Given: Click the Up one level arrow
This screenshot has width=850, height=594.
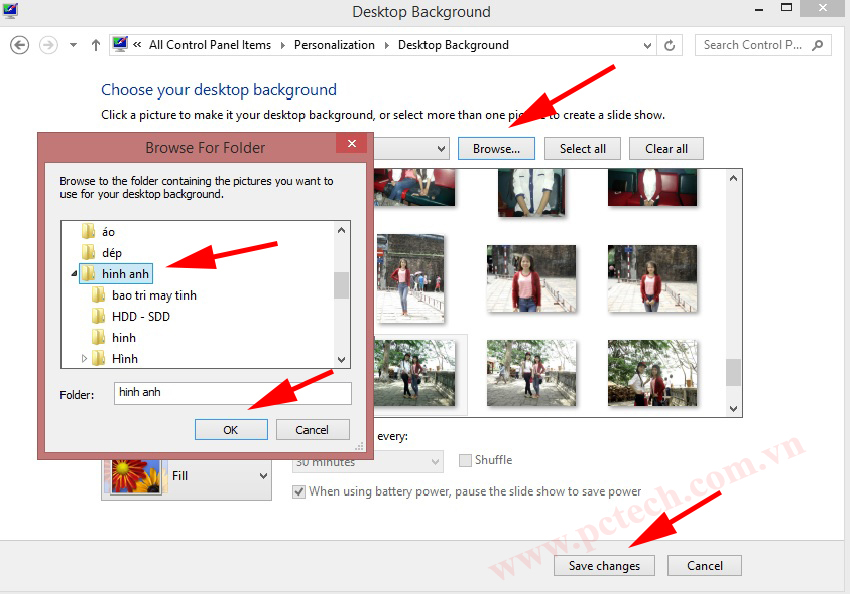Looking at the screenshot, I should [x=96, y=45].
